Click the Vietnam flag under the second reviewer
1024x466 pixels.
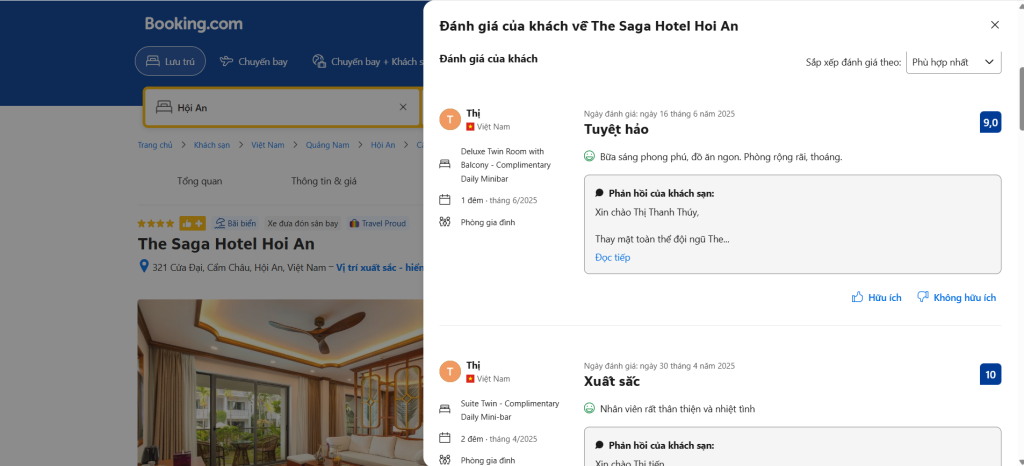(470, 379)
